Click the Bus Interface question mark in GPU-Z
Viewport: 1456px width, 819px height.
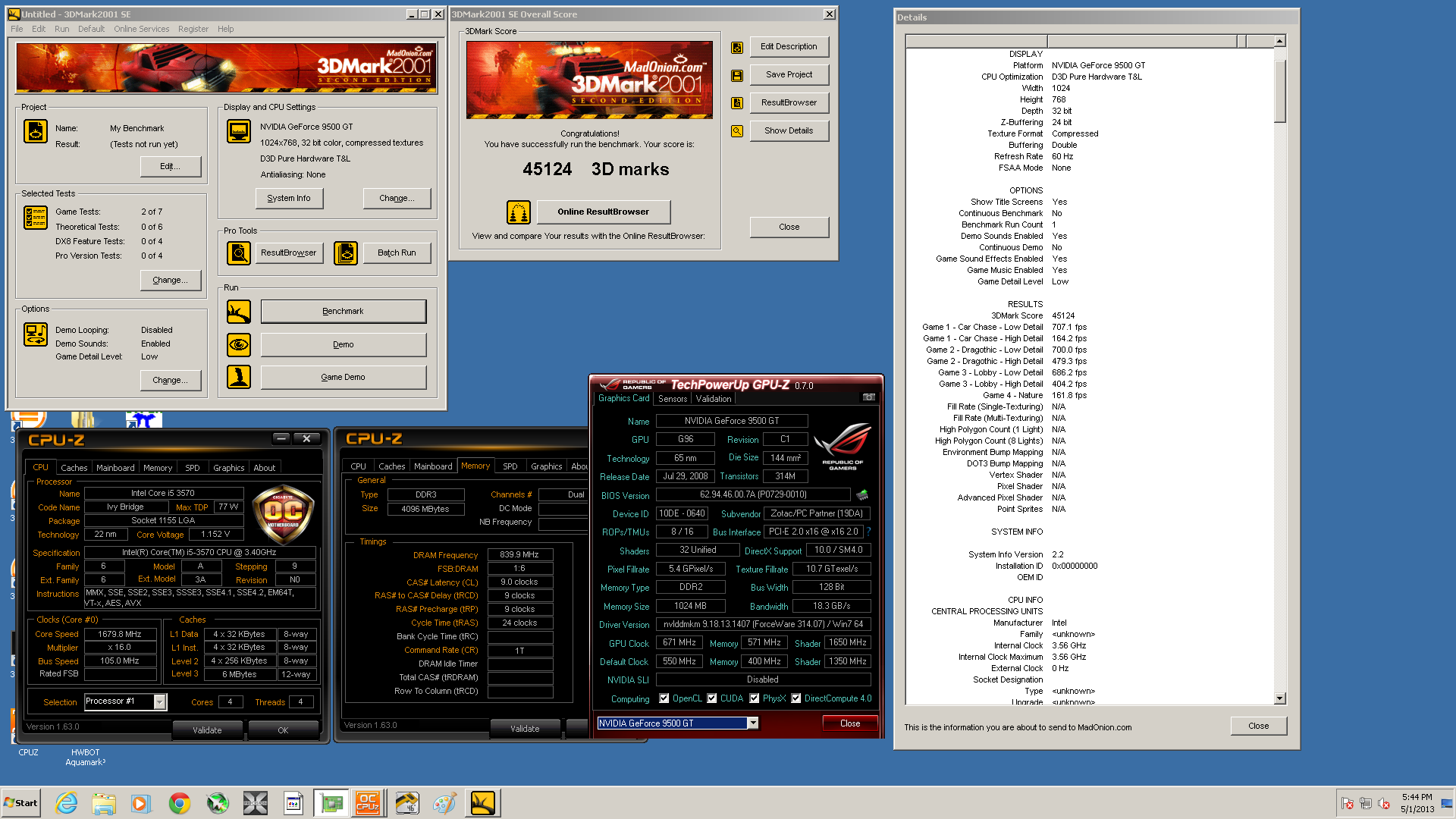coord(868,532)
